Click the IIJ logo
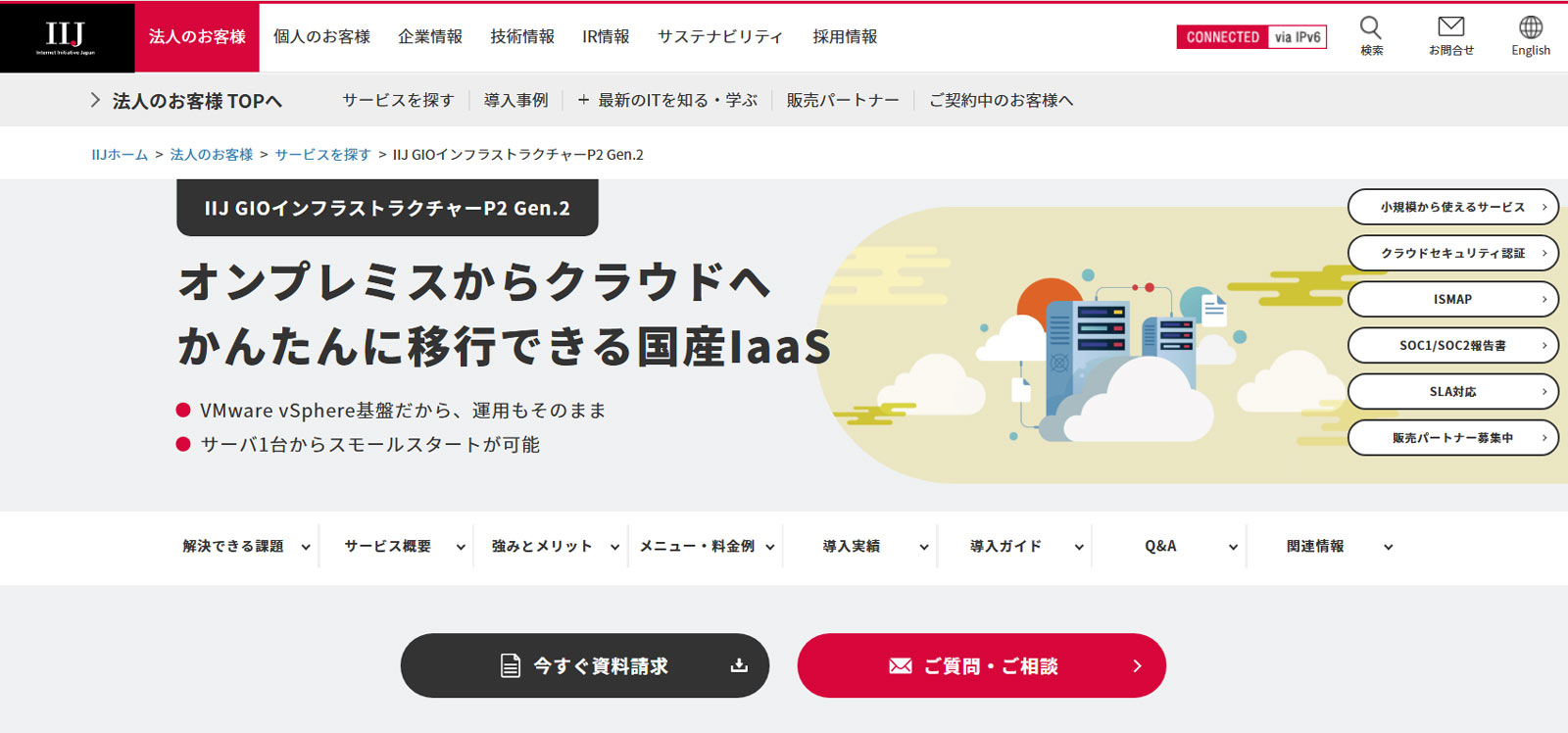The width and height of the screenshot is (1568, 733). pos(67,37)
